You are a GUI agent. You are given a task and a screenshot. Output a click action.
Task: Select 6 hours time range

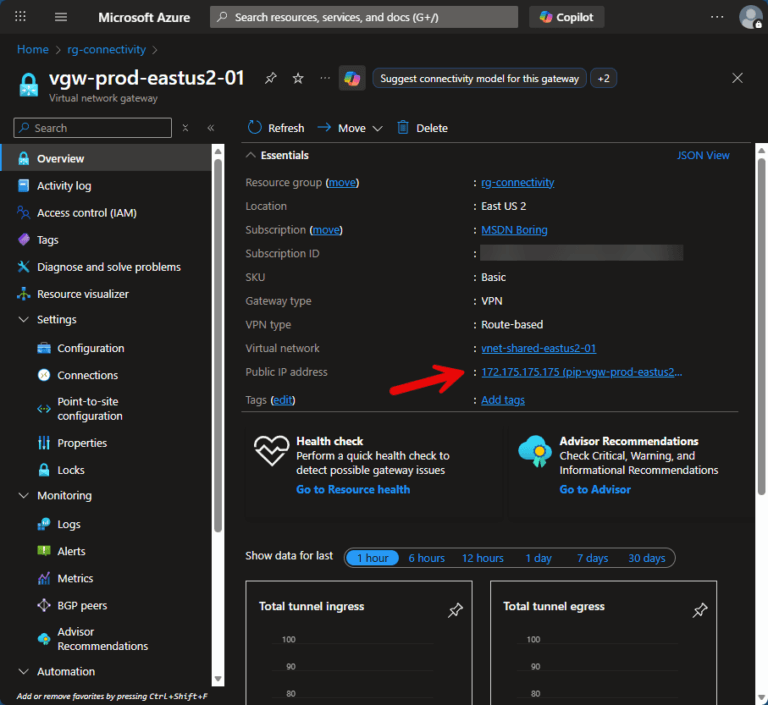click(427, 558)
